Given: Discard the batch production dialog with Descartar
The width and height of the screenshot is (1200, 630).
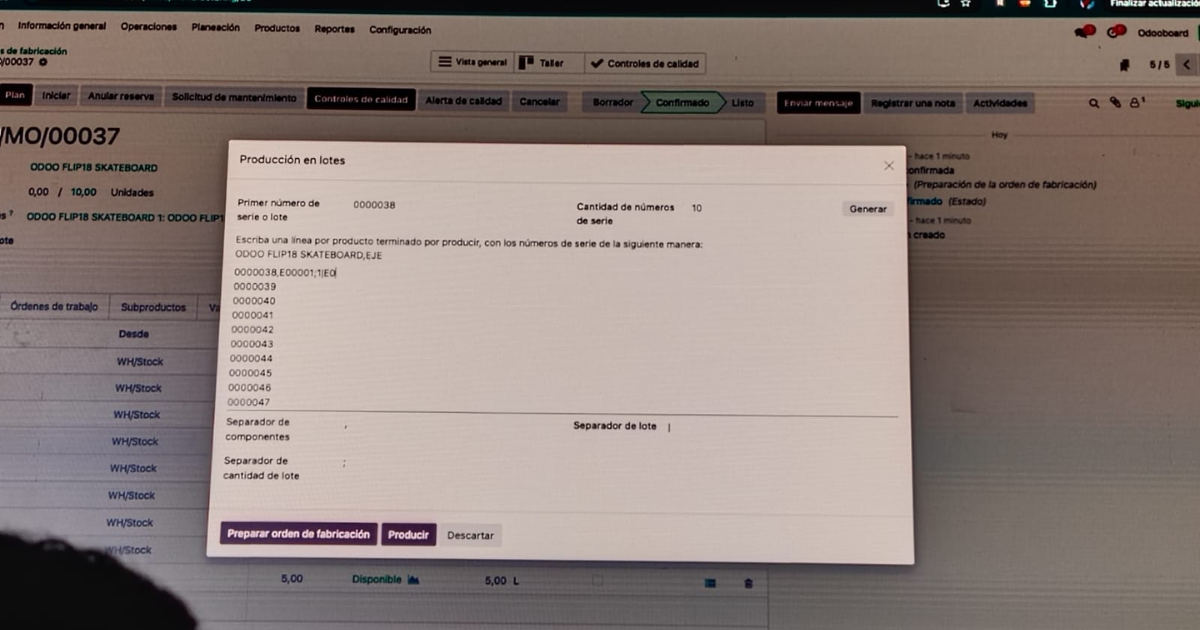Looking at the screenshot, I should 470,535.
